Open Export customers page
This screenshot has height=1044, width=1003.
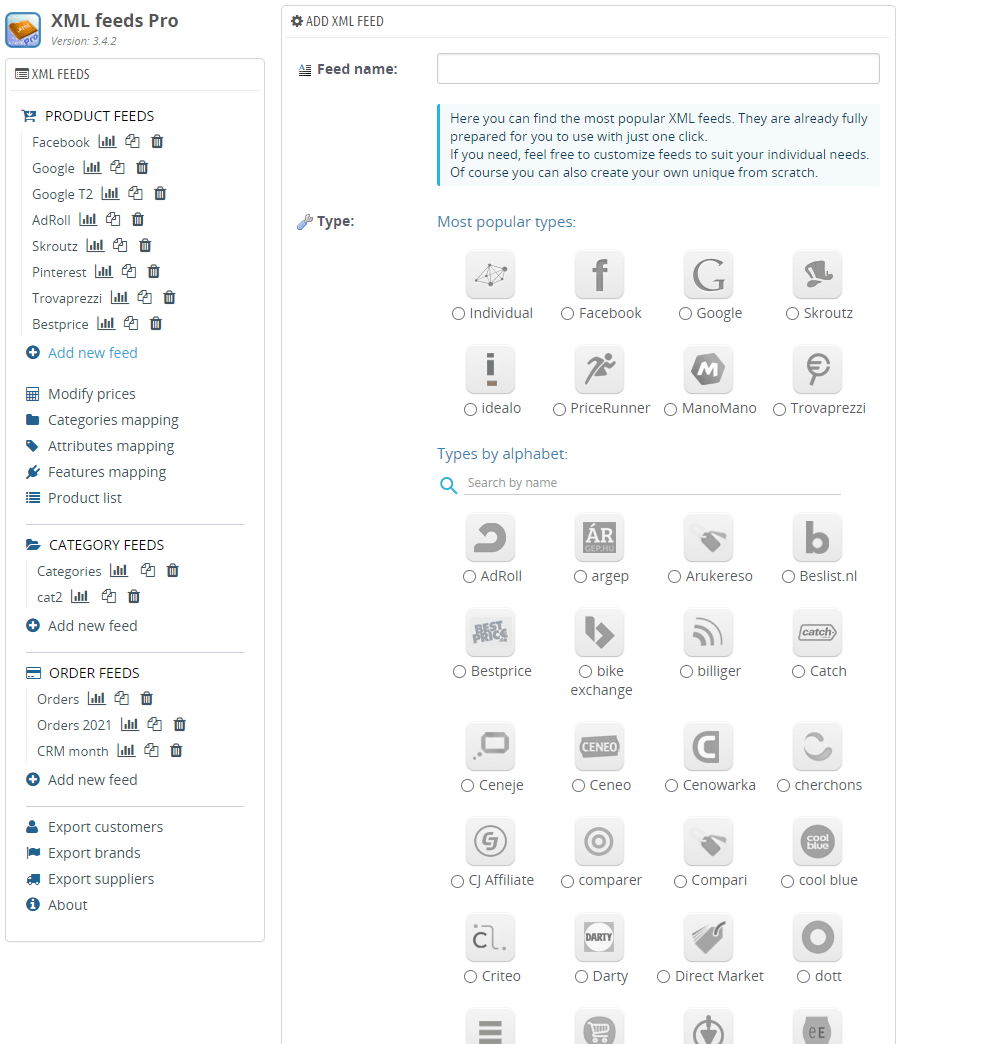(x=105, y=827)
